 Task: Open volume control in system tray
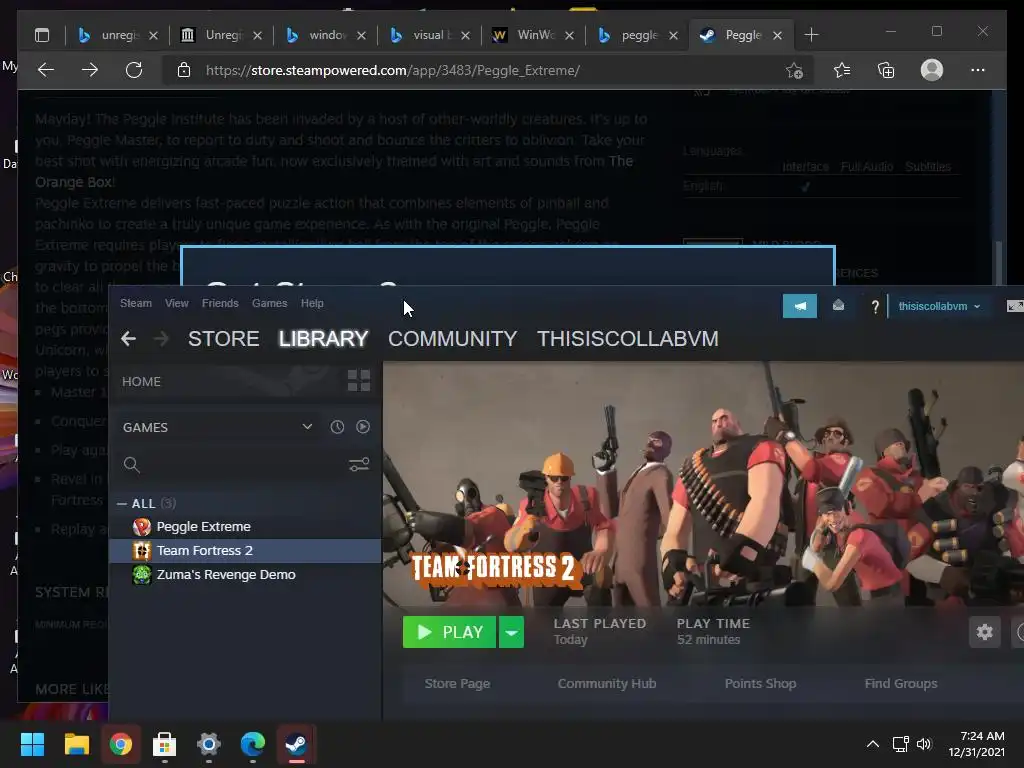pos(923,744)
